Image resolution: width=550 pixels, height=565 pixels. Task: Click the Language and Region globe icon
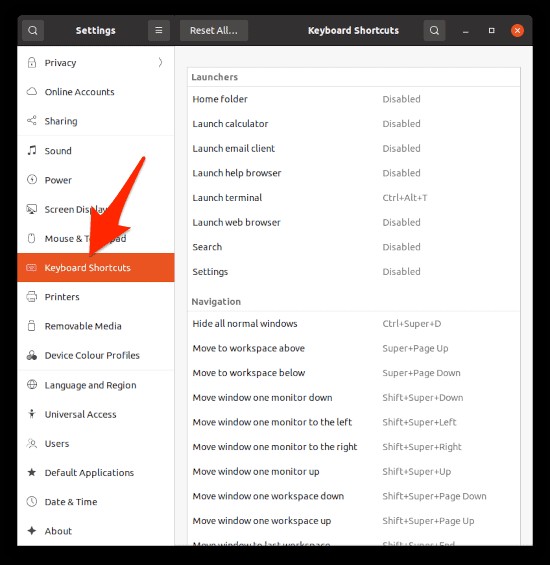[32, 384]
